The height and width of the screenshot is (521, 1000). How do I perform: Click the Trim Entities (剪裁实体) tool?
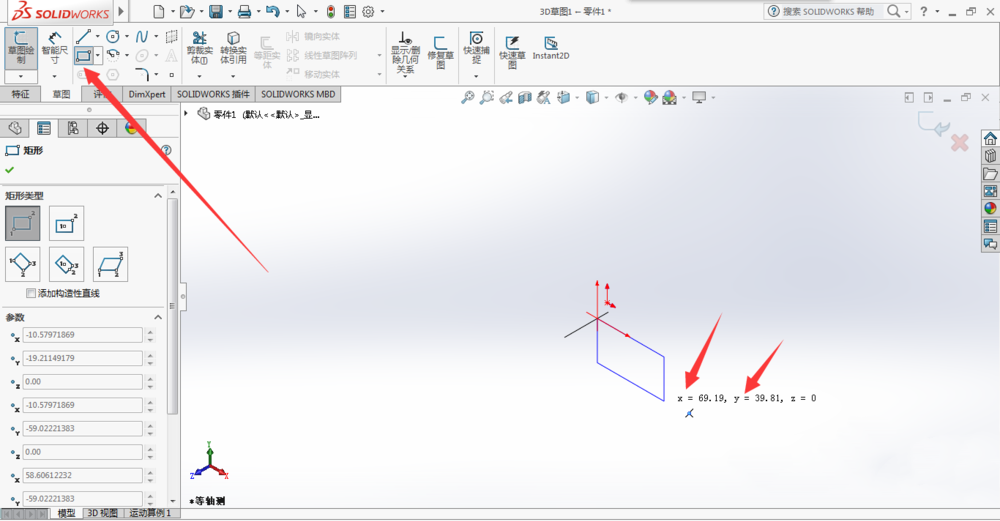200,48
